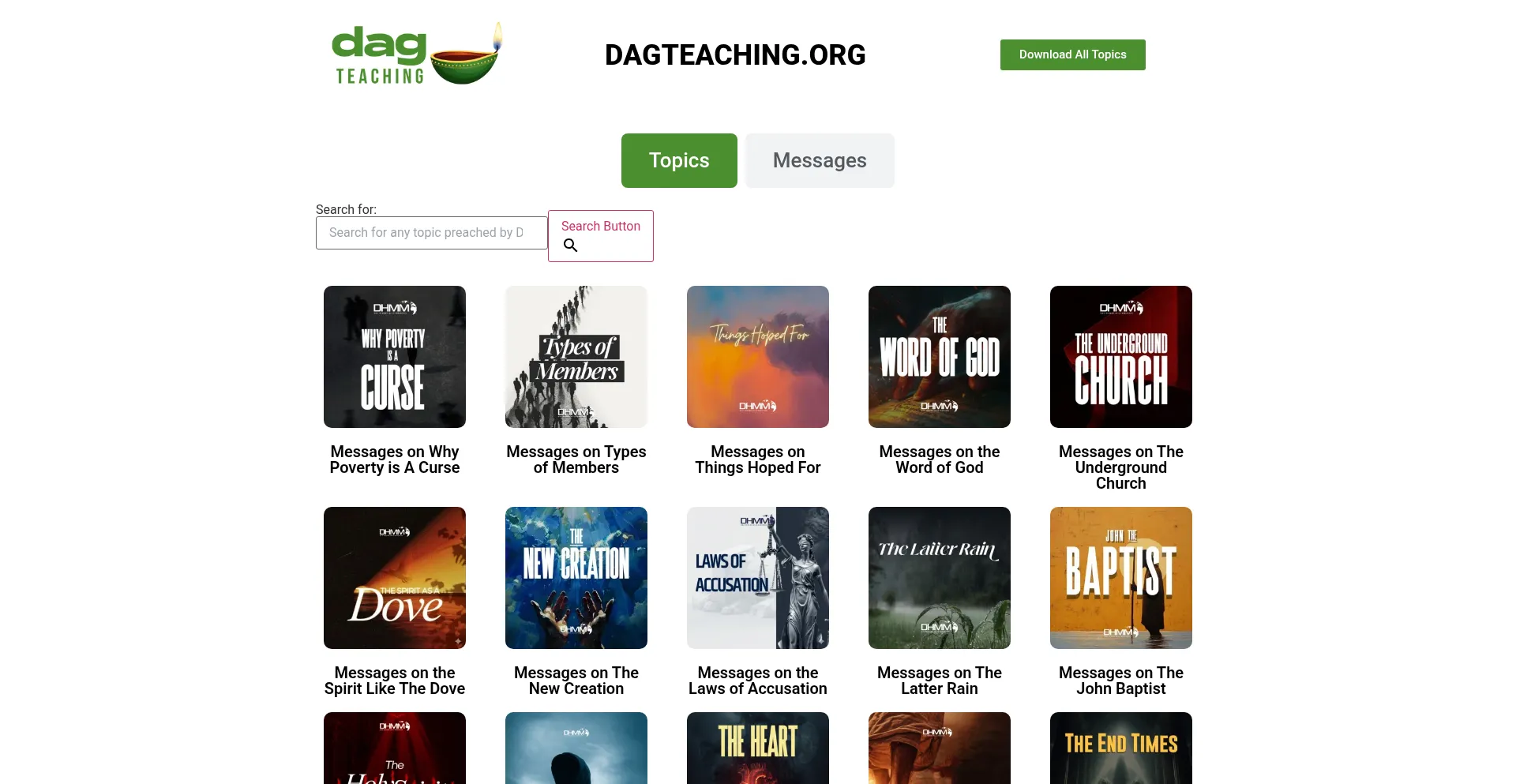
Task: Click 'Messages on Things Hoped For' link
Action: pyautogui.click(x=758, y=460)
